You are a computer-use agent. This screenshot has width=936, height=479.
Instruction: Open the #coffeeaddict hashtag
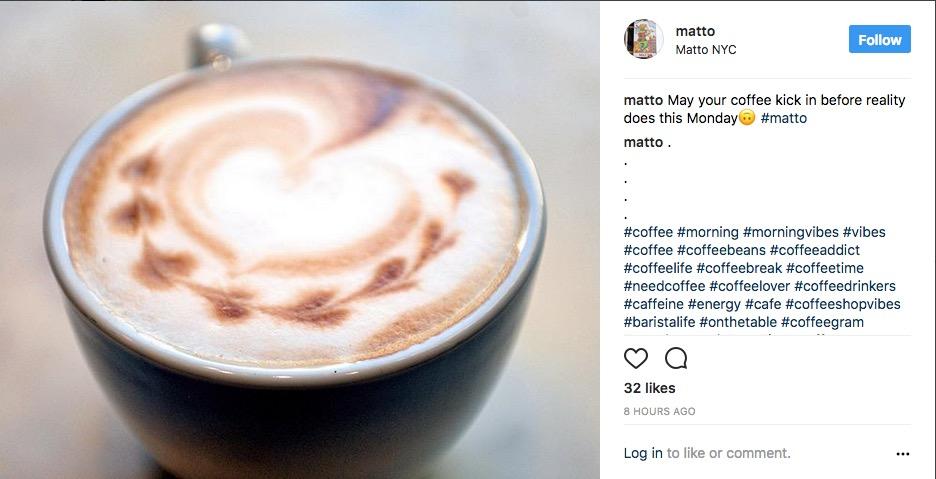point(815,250)
